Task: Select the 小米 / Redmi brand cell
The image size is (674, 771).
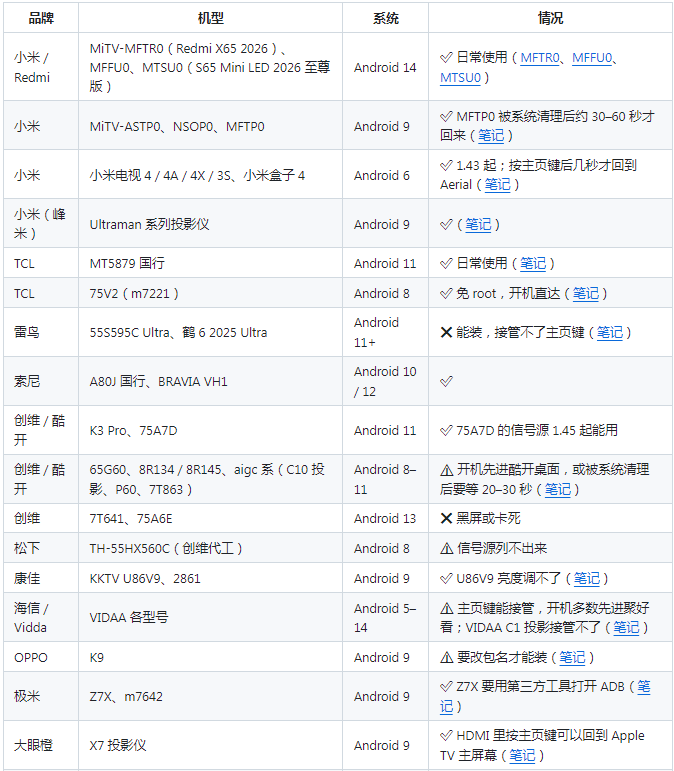Action: (41, 67)
